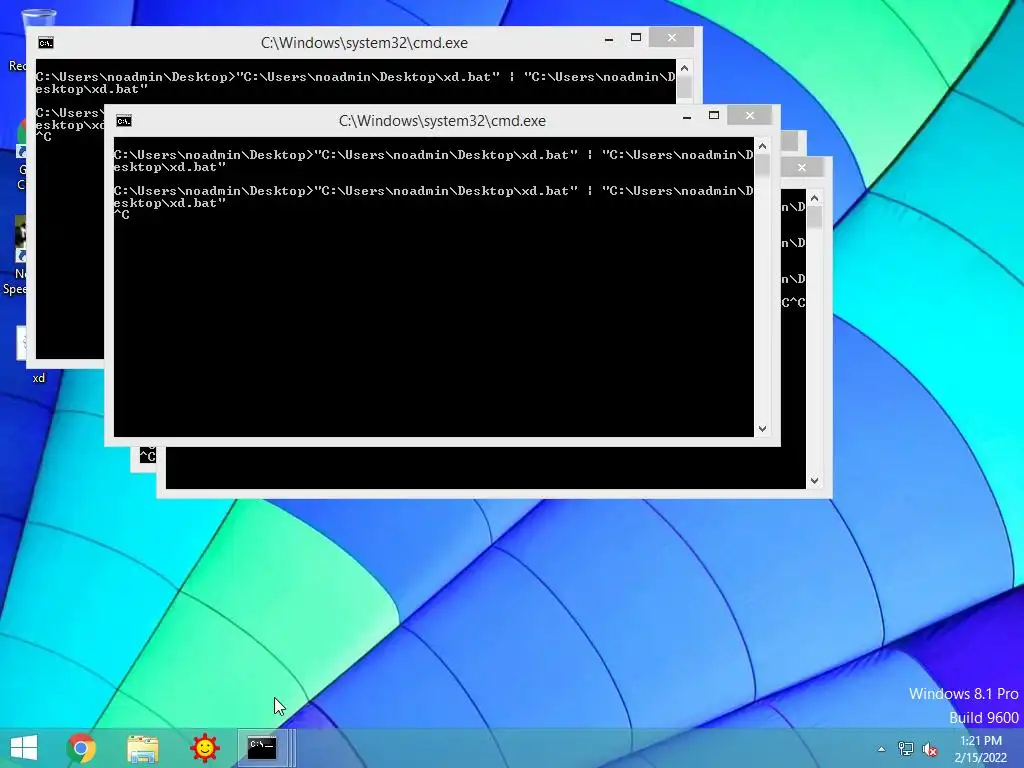Open the red sun icon app on taskbar
Image resolution: width=1024 pixels, height=768 pixels.
coord(204,748)
